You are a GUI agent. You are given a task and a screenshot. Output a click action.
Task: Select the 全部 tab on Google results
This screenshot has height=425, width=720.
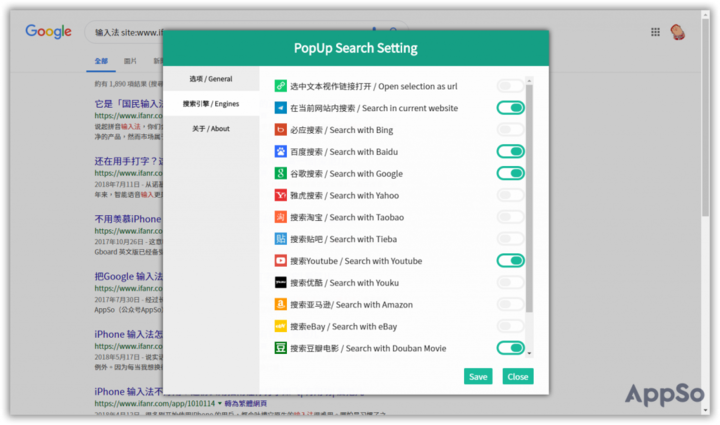point(101,61)
